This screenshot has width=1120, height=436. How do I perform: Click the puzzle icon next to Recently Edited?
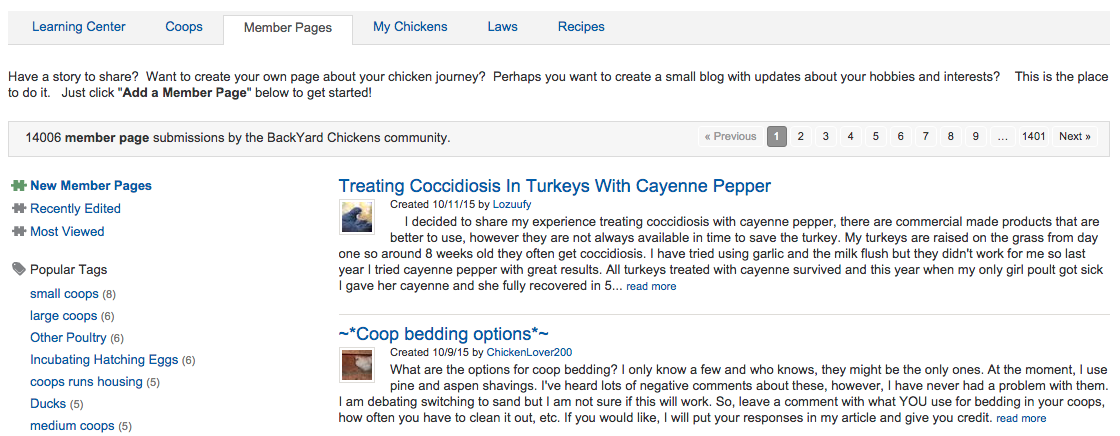pyautogui.click(x=18, y=209)
